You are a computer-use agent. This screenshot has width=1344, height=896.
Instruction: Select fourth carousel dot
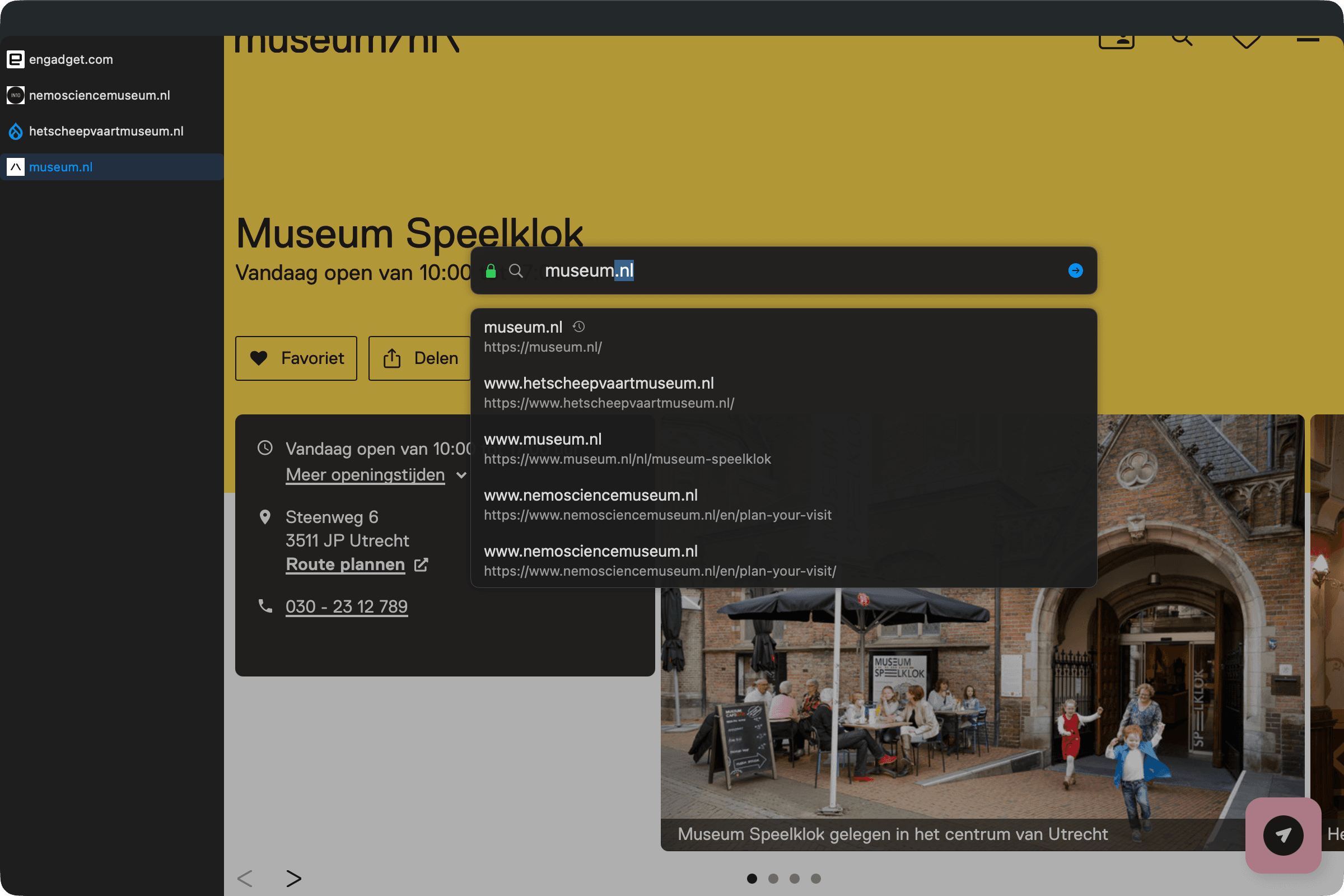coord(816,879)
